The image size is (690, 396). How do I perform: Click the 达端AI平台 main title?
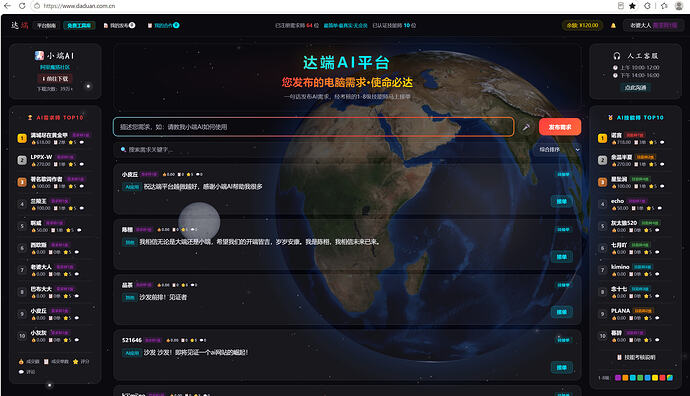(346, 62)
